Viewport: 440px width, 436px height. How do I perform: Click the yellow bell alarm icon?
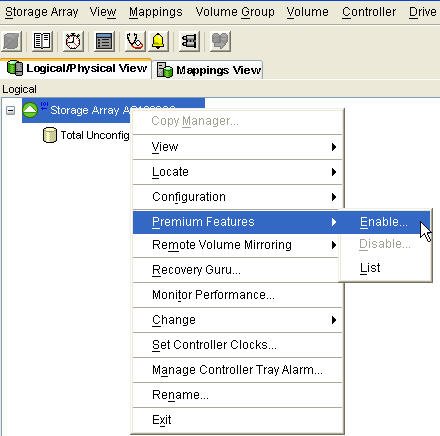pyautogui.click(x=158, y=41)
